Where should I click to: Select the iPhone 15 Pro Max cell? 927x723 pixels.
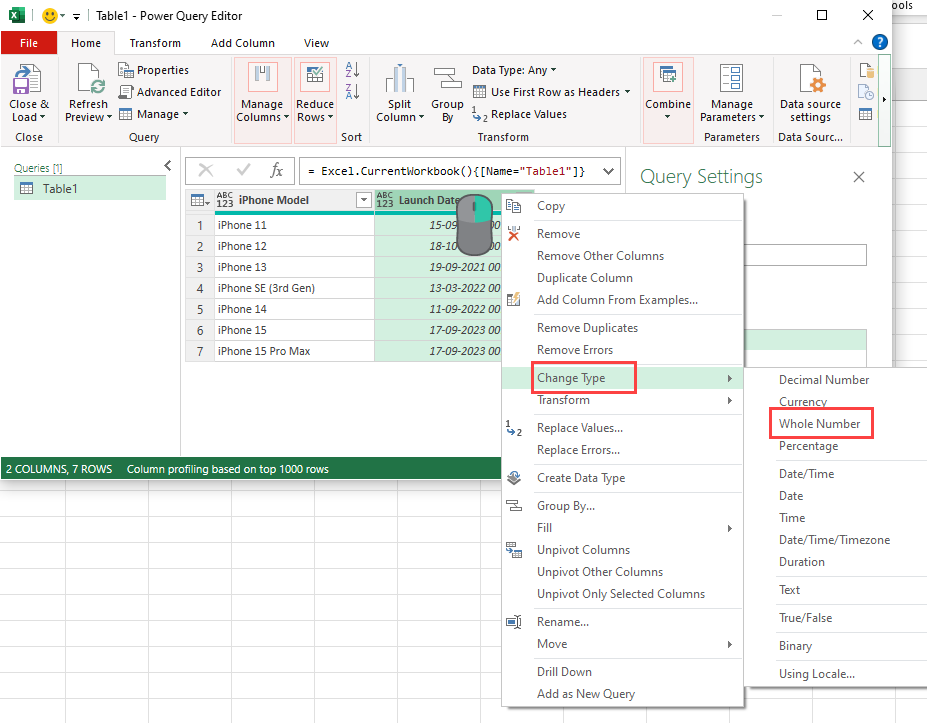294,351
